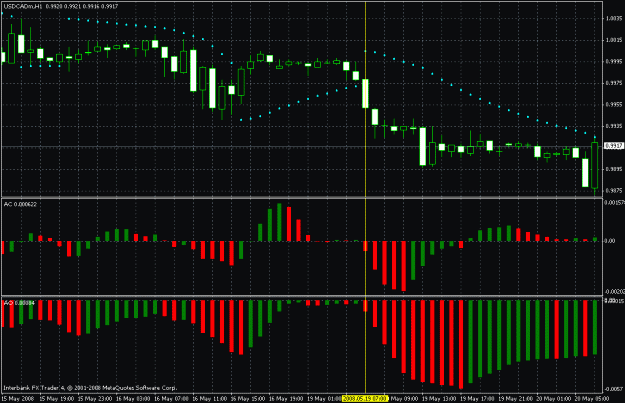The image size is (625, 403).
Task: Click the yellow vertical crosshair line in the price chart
Action: click(x=366, y=99)
